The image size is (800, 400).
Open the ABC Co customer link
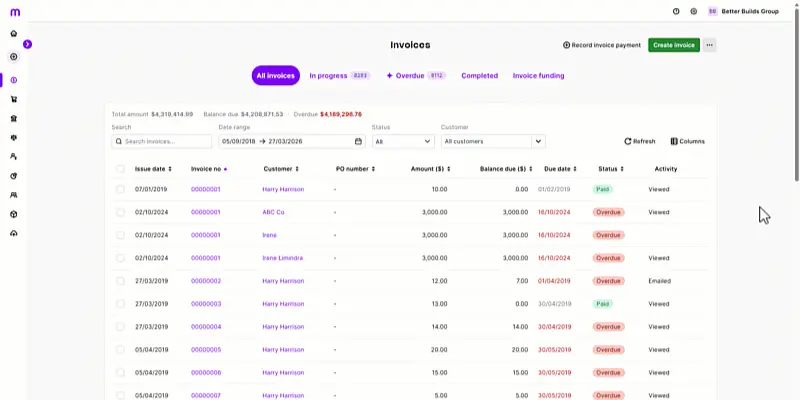click(273, 212)
